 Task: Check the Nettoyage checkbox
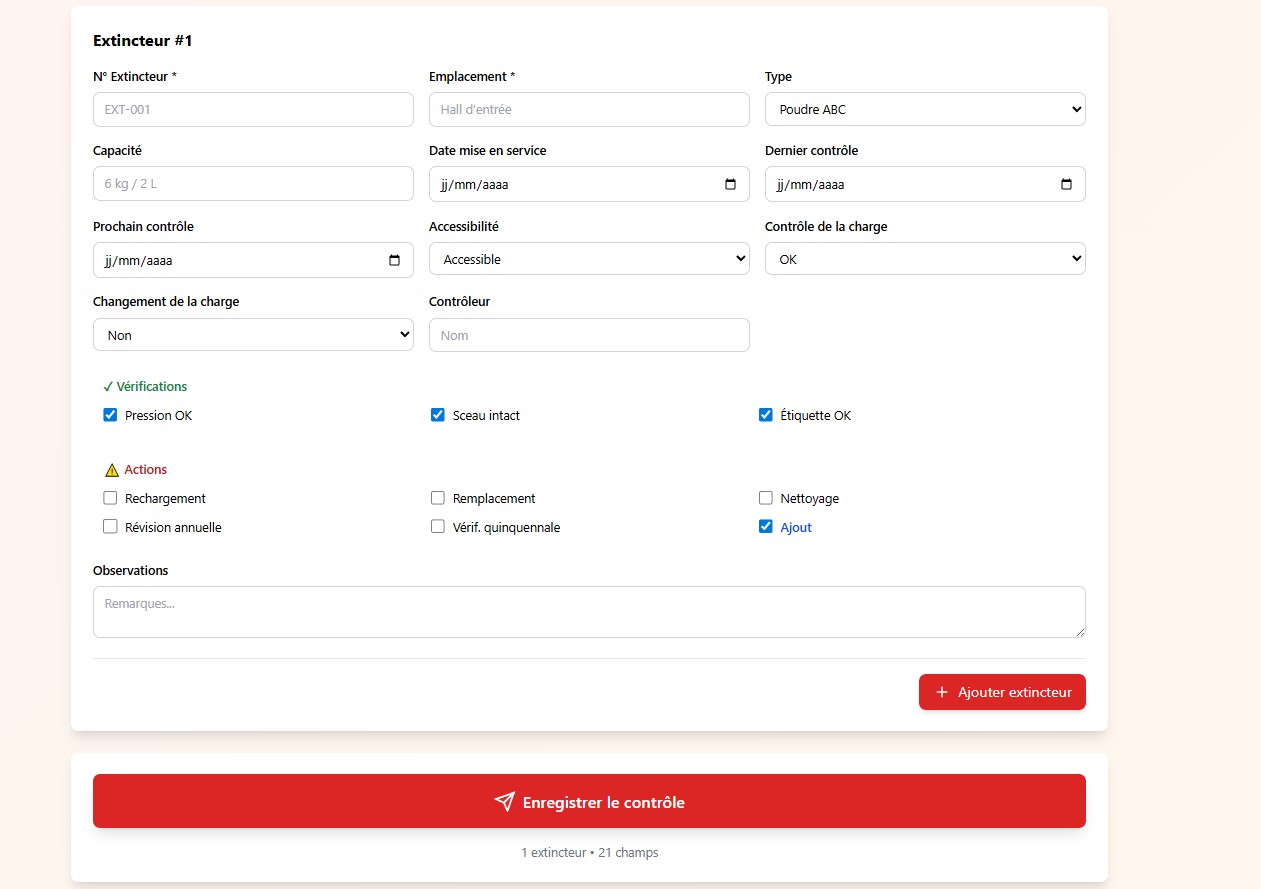pyautogui.click(x=766, y=497)
